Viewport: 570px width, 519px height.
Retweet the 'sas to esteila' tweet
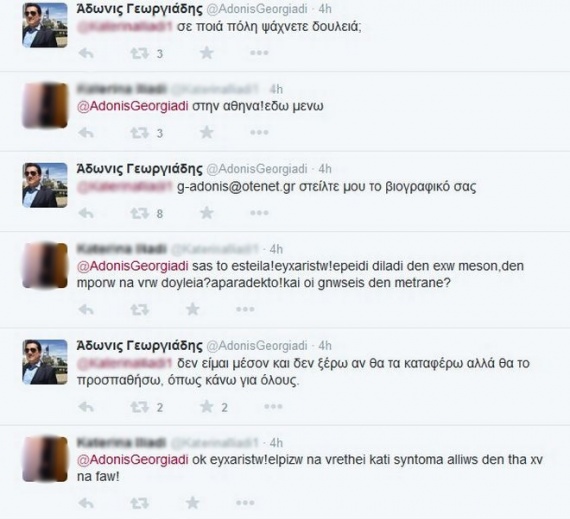pyautogui.click(x=140, y=310)
